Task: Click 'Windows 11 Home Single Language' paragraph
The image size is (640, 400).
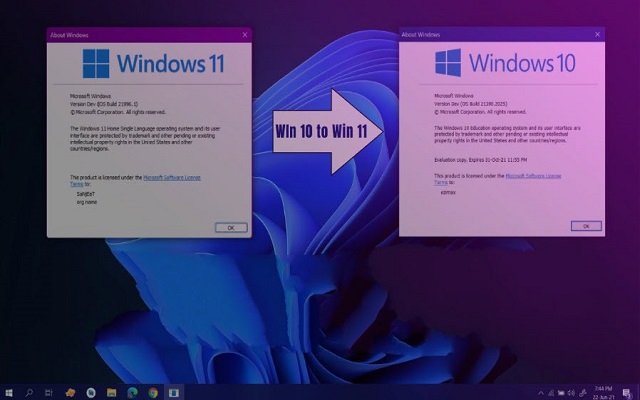Action: click(x=145, y=139)
